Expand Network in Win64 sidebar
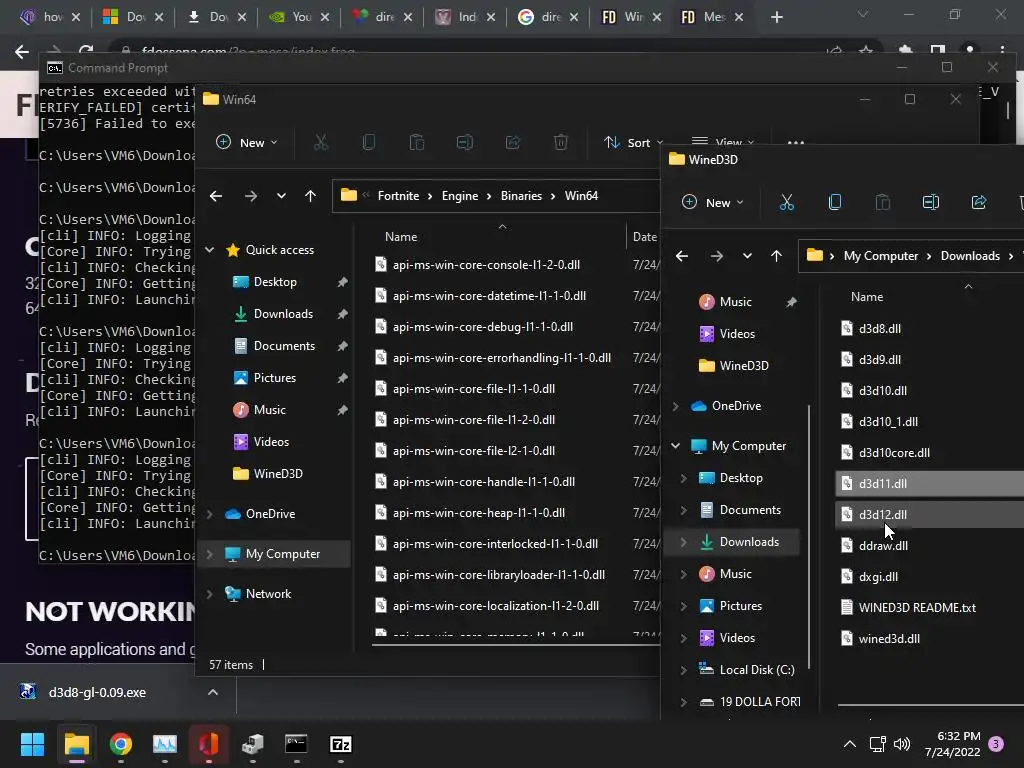Screen dimensions: 1024x768 (x=210, y=594)
